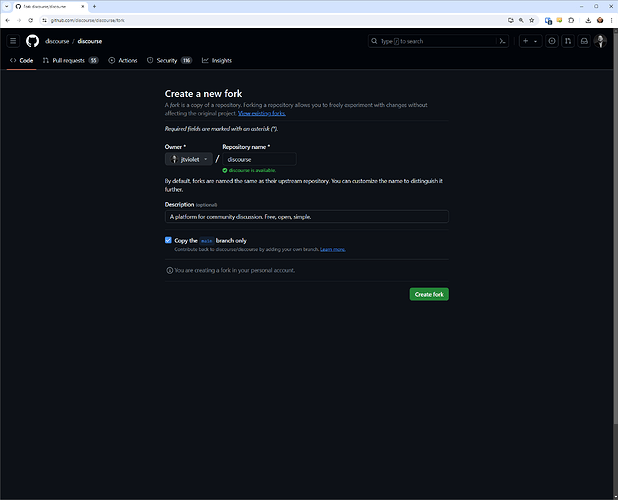Switch to the Code tab
Image resolution: width=618 pixels, height=500 pixels.
21,60
